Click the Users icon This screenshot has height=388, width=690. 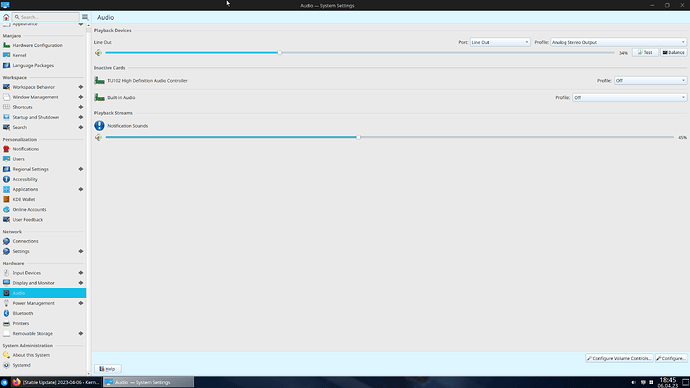[6, 159]
